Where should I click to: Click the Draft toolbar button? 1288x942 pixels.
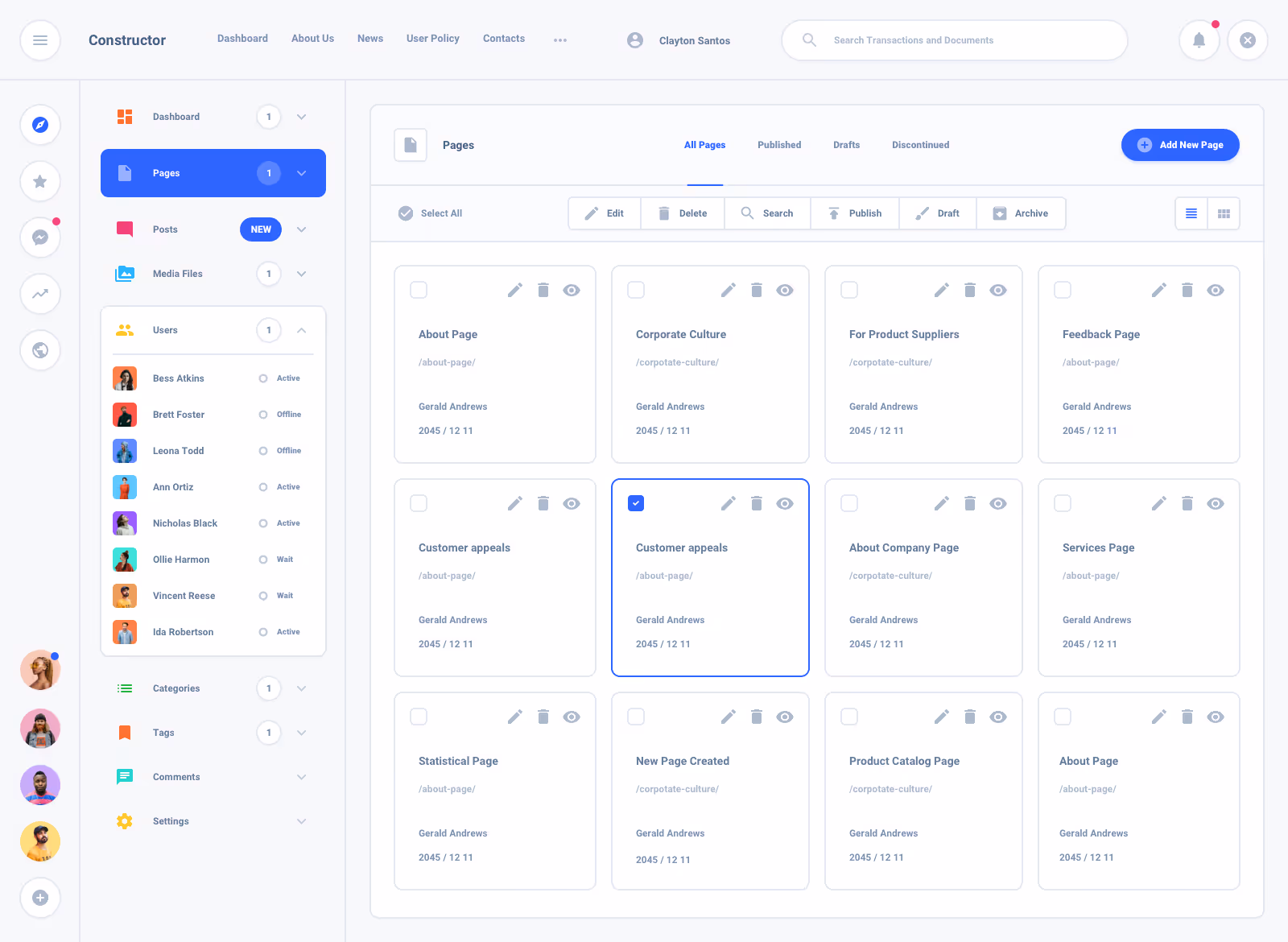point(938,213)
